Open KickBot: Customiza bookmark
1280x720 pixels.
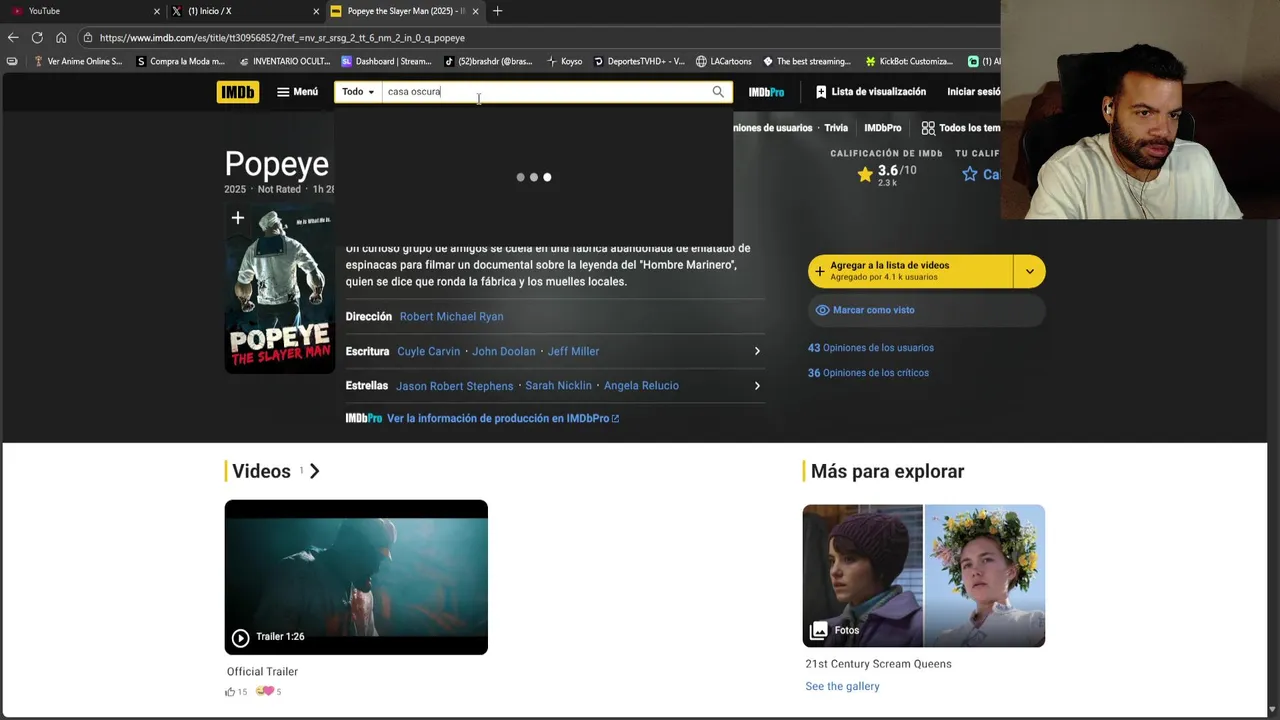coord(909,62)
